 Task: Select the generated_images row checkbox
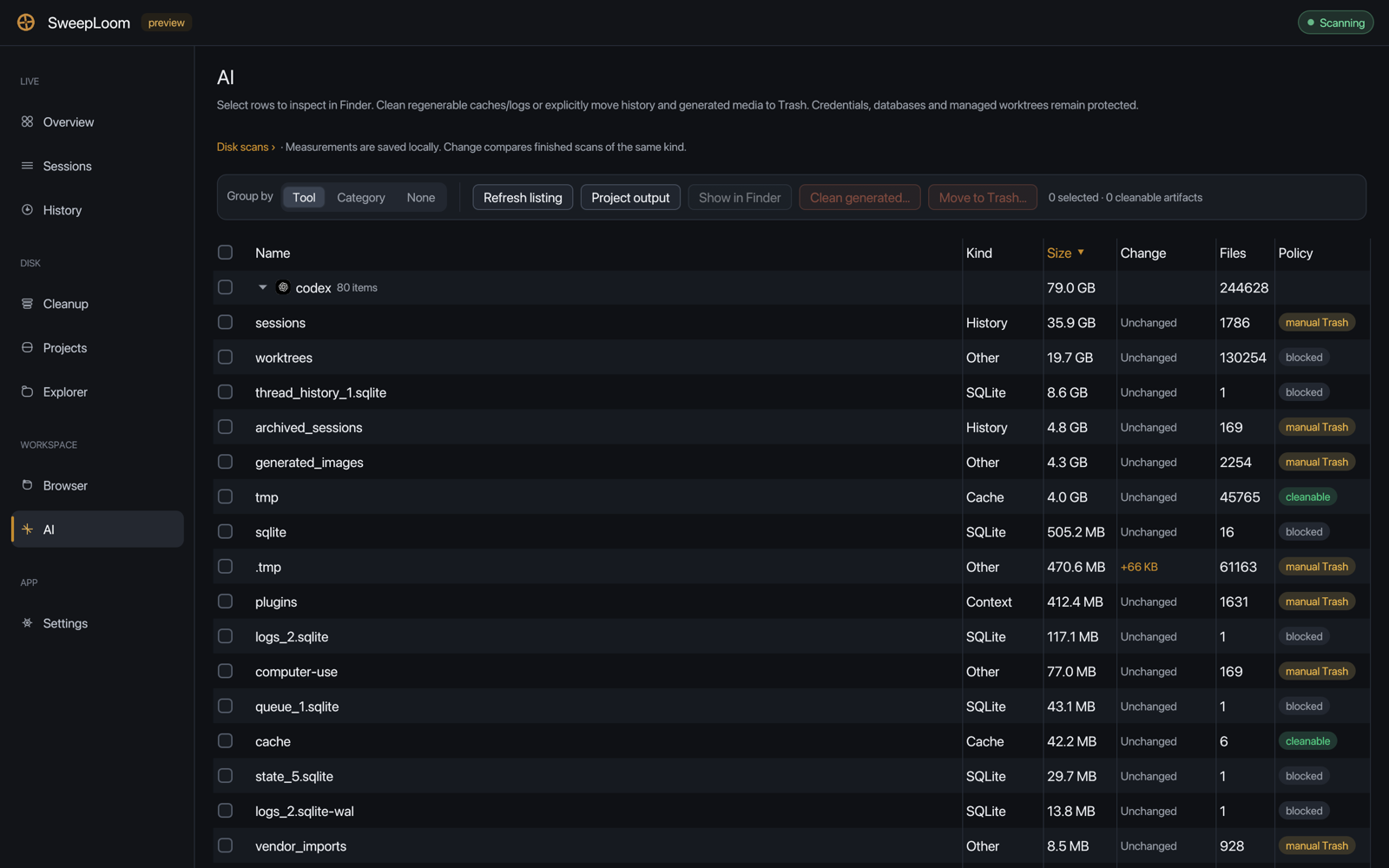[x=225, y=462]
